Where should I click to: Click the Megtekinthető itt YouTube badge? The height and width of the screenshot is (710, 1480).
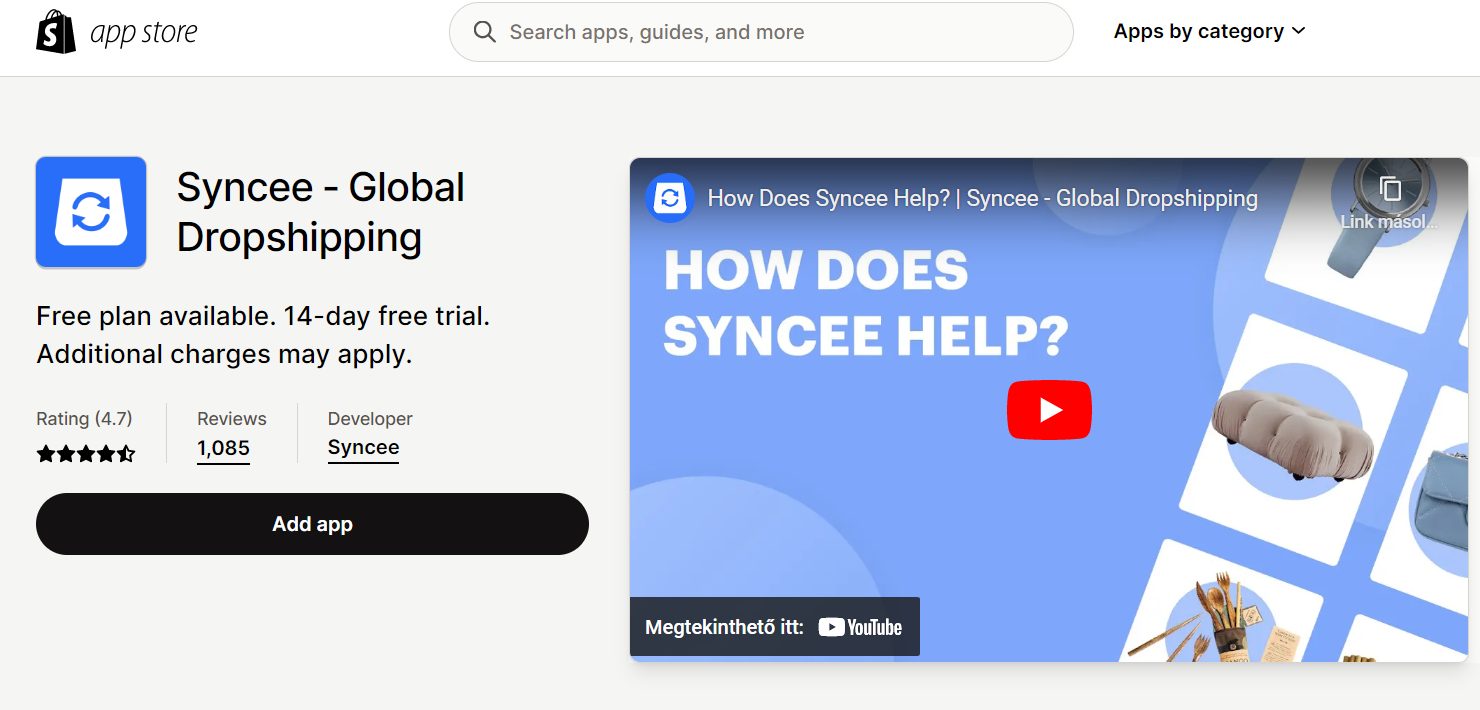click(773, 626)
